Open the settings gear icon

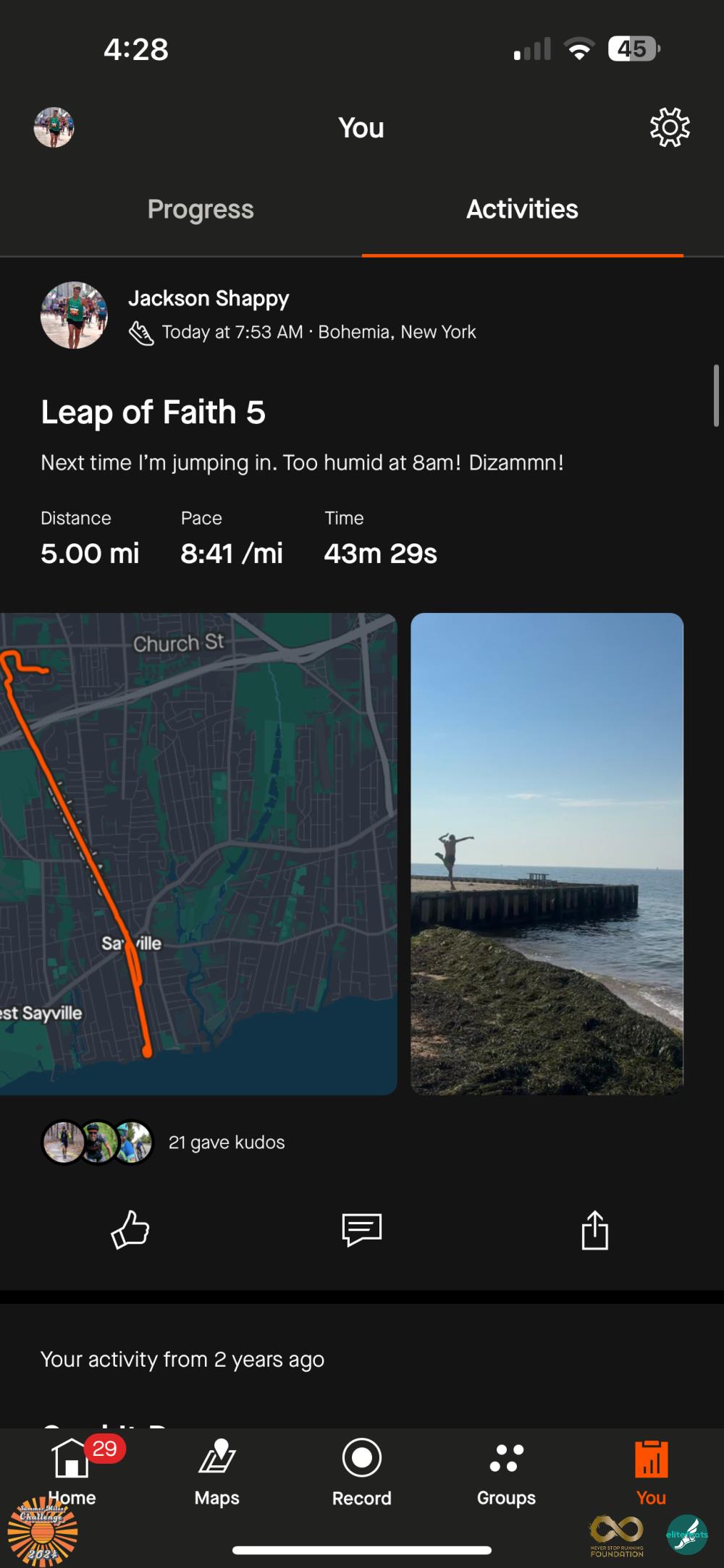pyautogui.click(x=670, y=128)
